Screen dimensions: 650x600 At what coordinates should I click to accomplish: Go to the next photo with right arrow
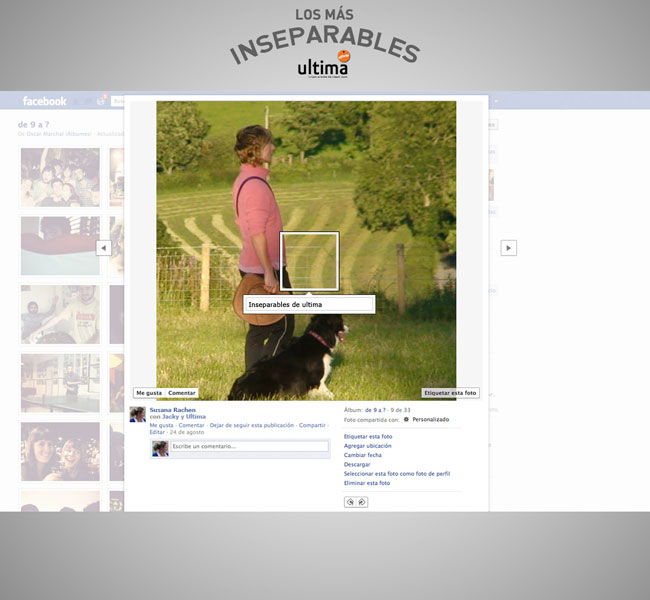(508, 248)
